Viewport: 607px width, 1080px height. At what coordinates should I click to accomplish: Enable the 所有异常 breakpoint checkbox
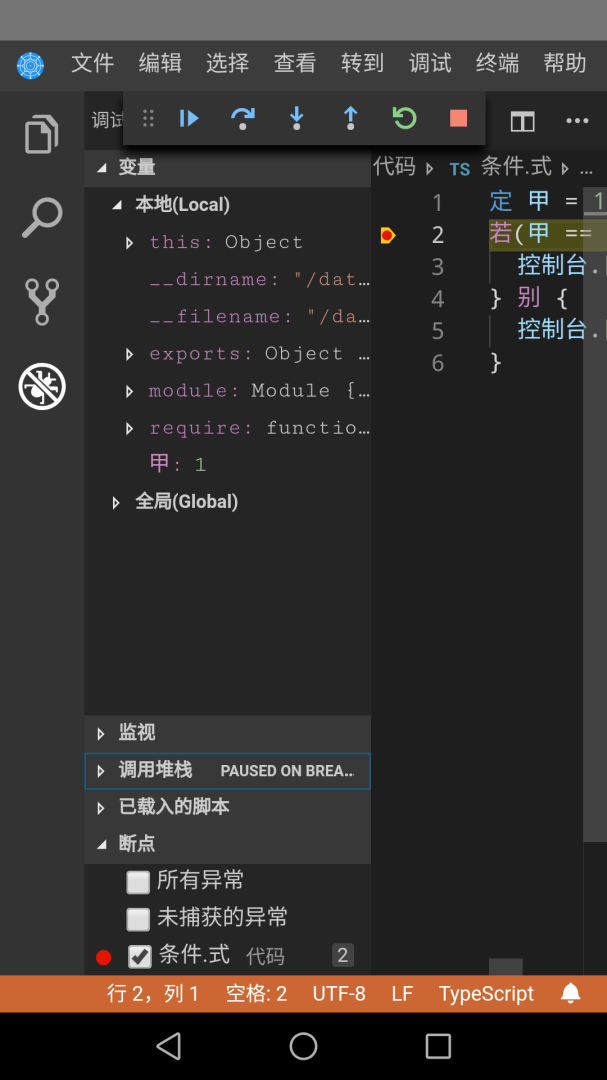point(140,881)
